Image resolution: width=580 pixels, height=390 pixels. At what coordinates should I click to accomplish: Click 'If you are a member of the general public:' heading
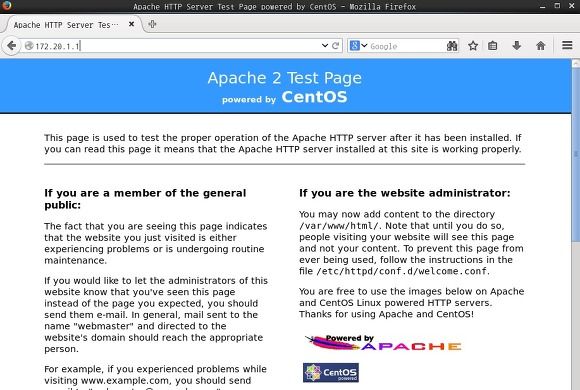click(x=145, y=199)
